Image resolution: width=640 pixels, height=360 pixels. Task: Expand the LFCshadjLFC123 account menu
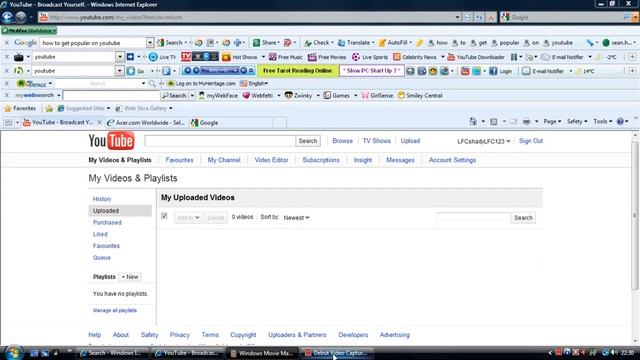(x=484, y=141)
